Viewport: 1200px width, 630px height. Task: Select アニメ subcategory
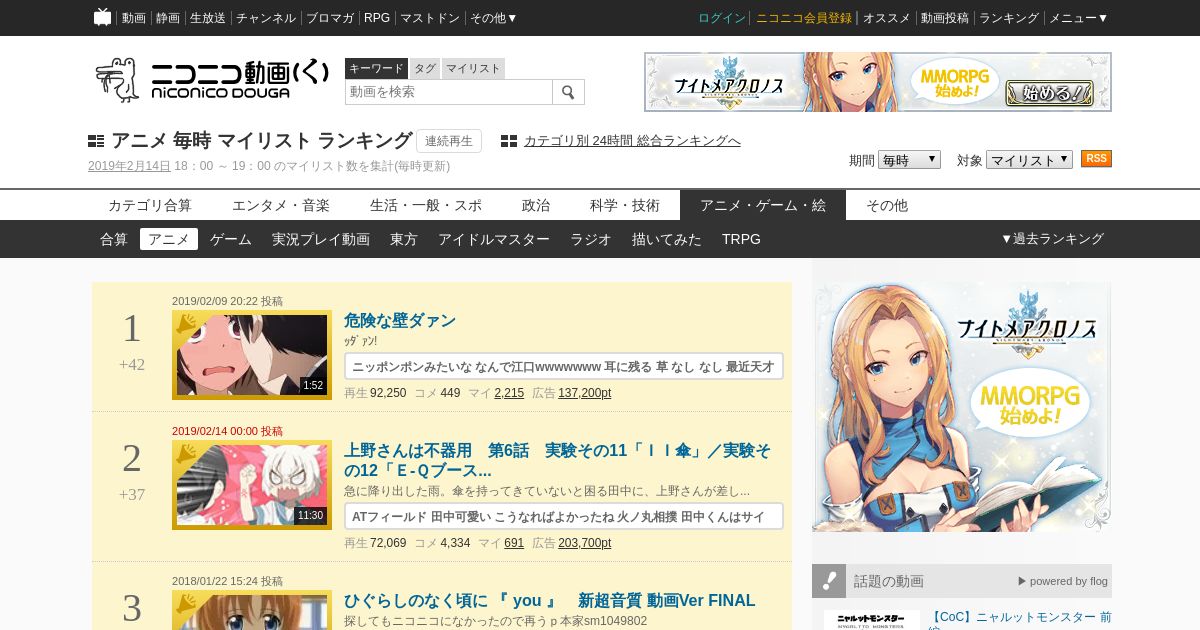click(x=169, y=239)
